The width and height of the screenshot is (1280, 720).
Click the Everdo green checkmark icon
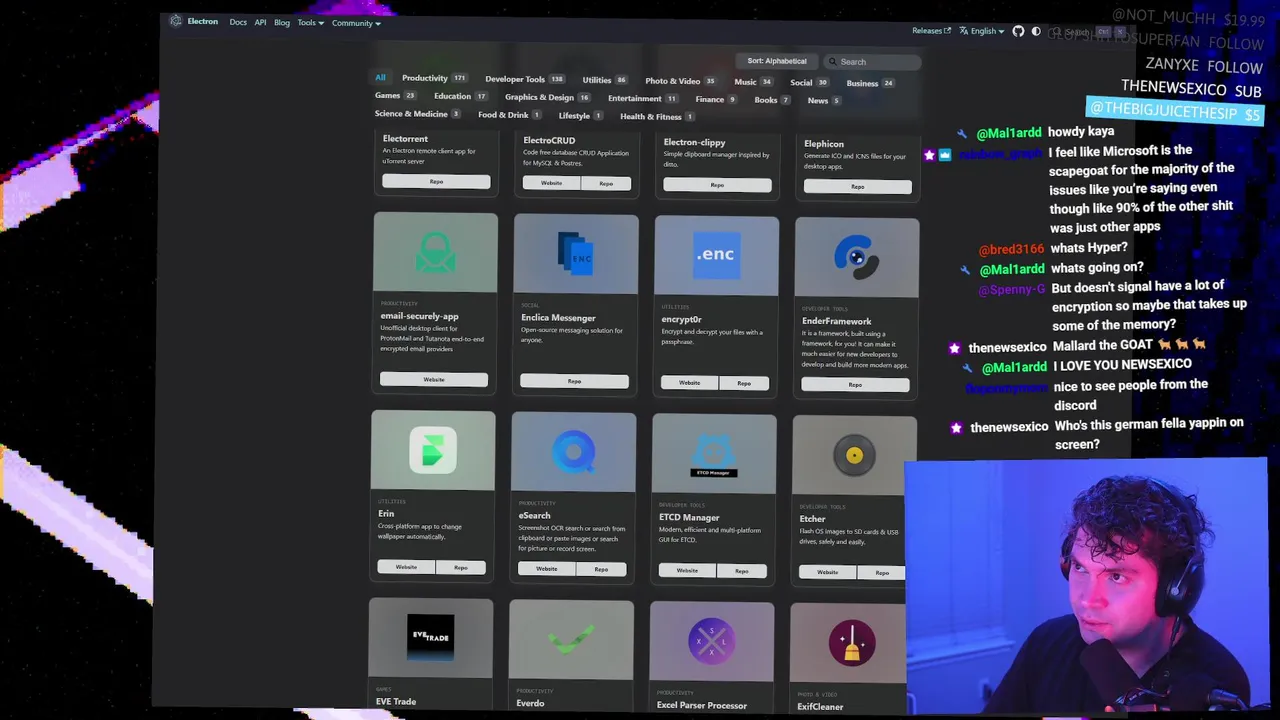tap(571, 640)
